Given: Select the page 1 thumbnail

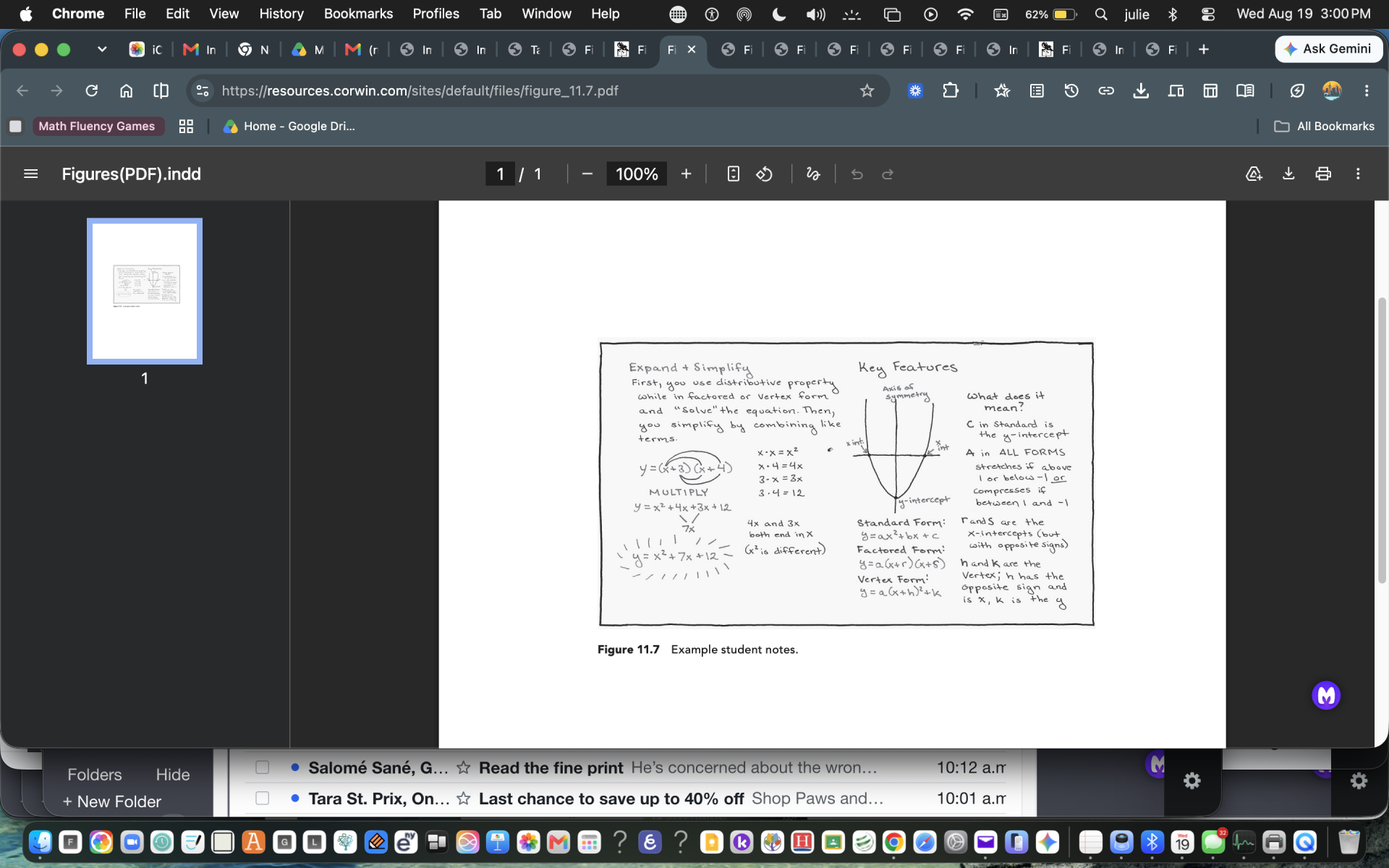Looking at the screenshot, I should 145,291.
